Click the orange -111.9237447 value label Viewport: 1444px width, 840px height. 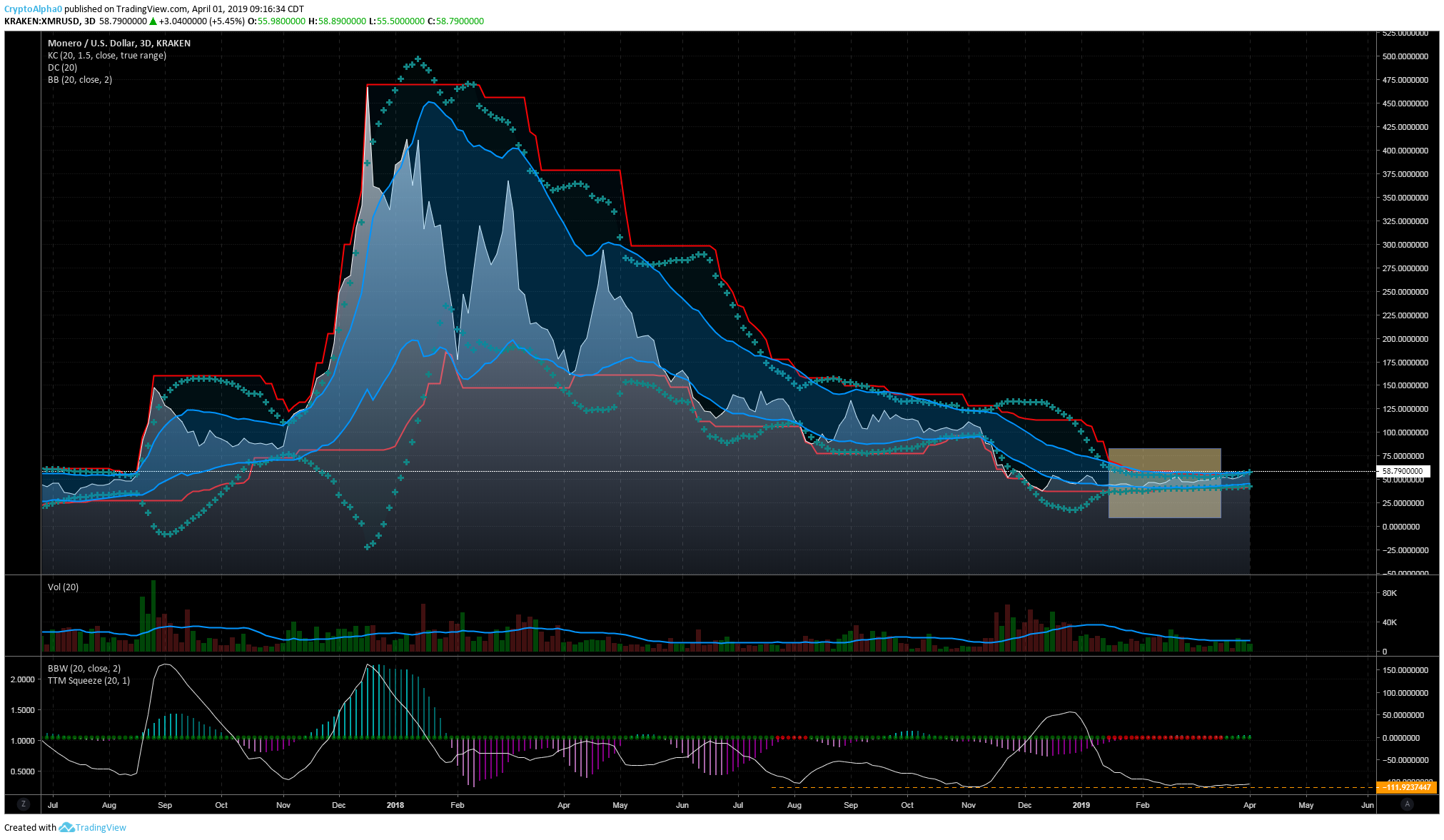coord(1408,787)
